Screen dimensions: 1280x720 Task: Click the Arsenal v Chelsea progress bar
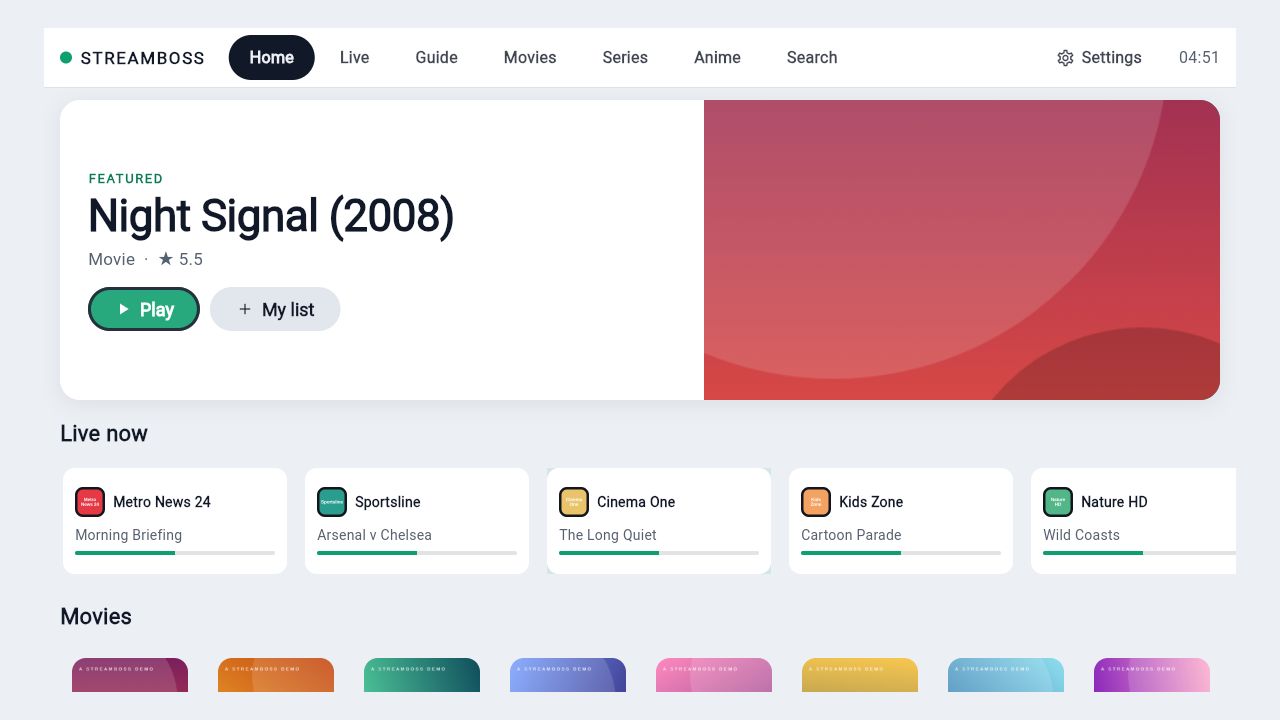(417, 553)
